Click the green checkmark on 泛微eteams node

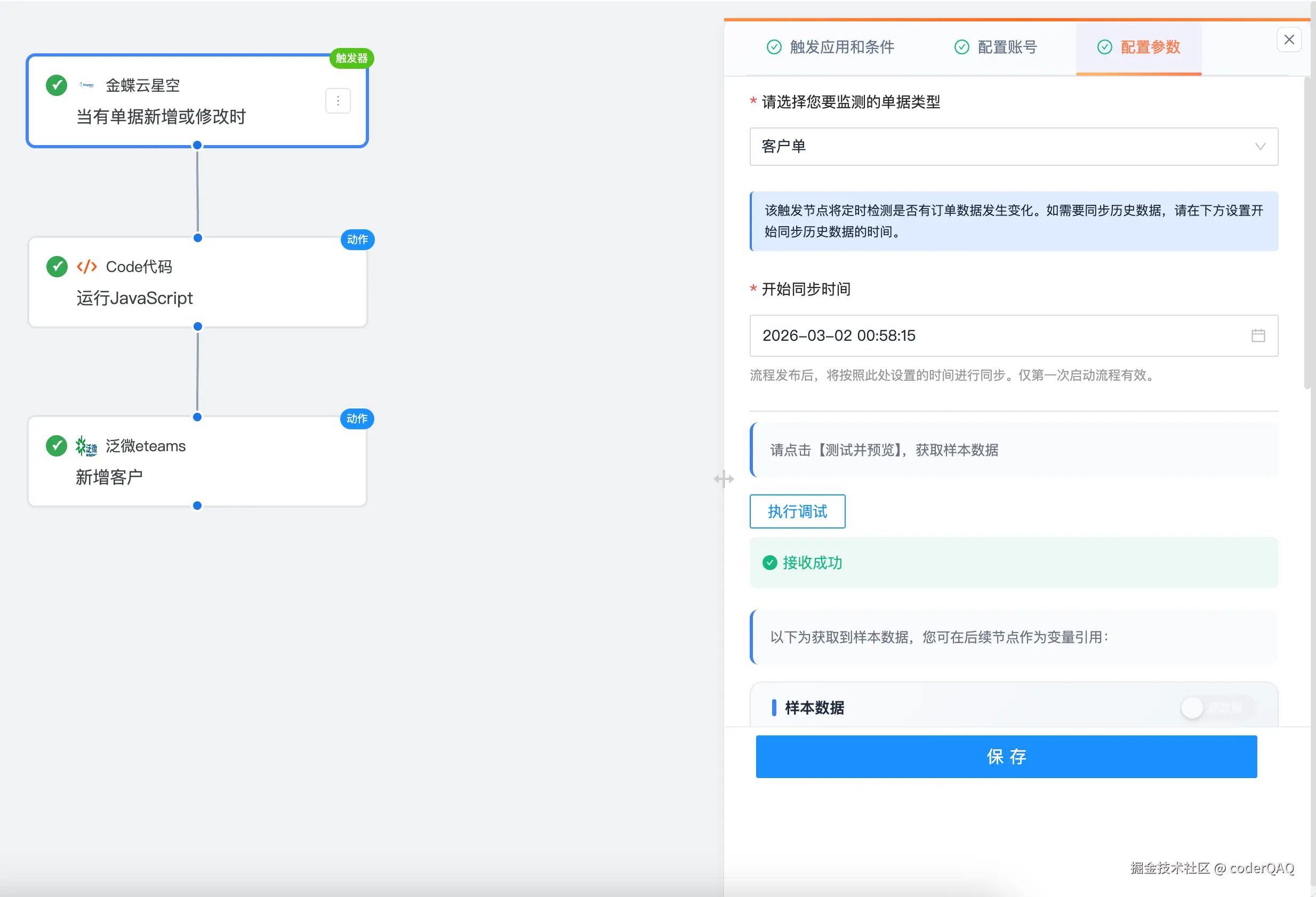pos(57,446)
